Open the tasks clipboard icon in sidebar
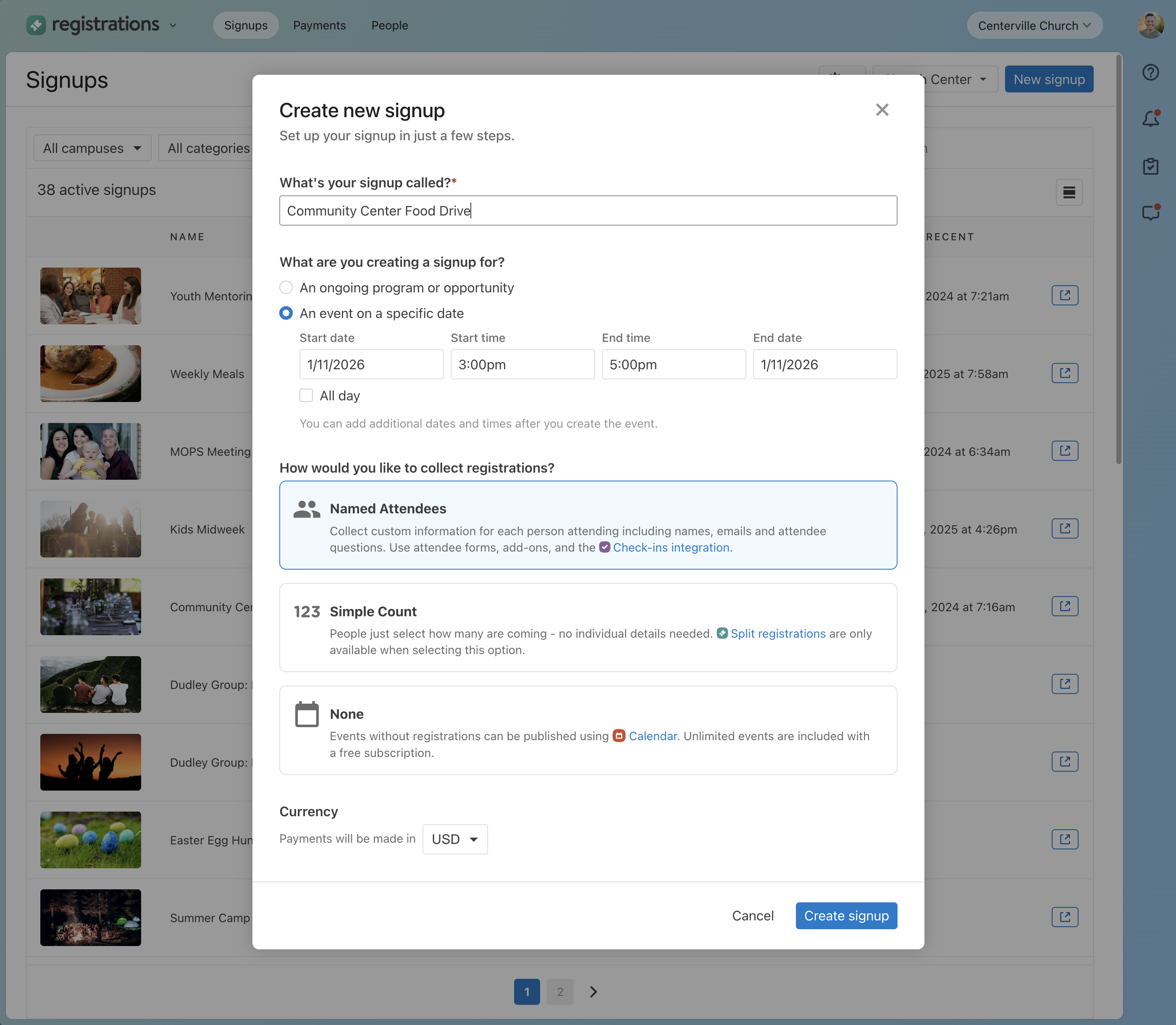 pyautogui.click(x=1150, y=166)
